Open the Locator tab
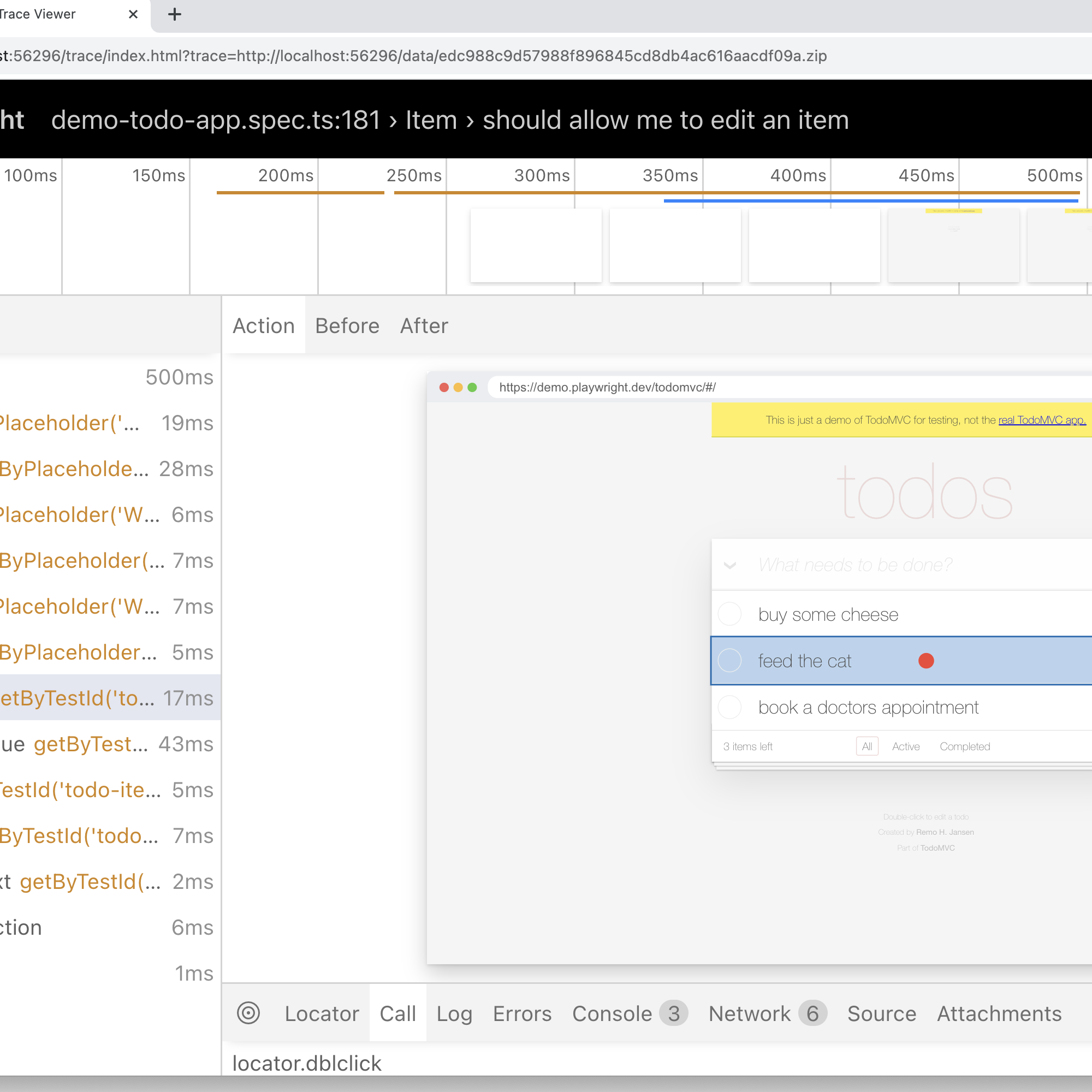Viewport: 1092px width, 1092px height. point(322,1013)
